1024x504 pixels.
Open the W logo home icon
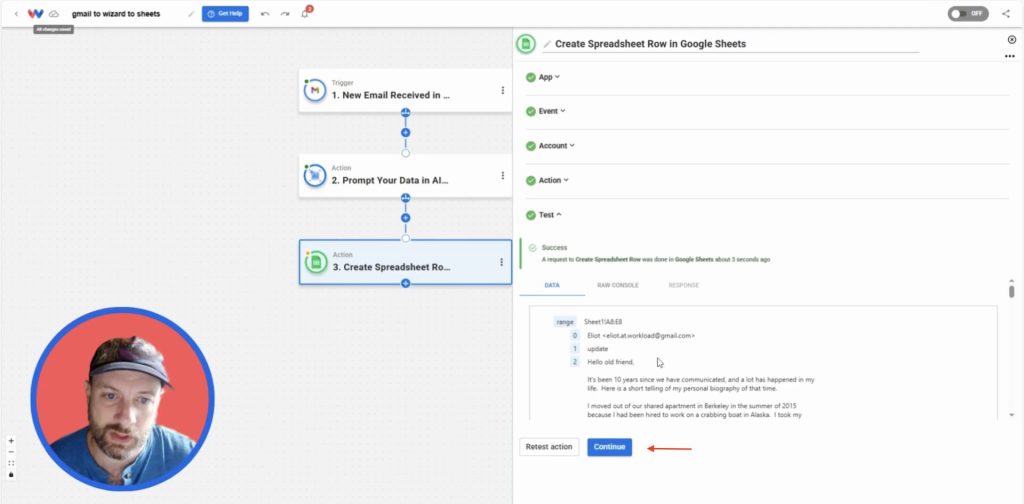[35, 14]
